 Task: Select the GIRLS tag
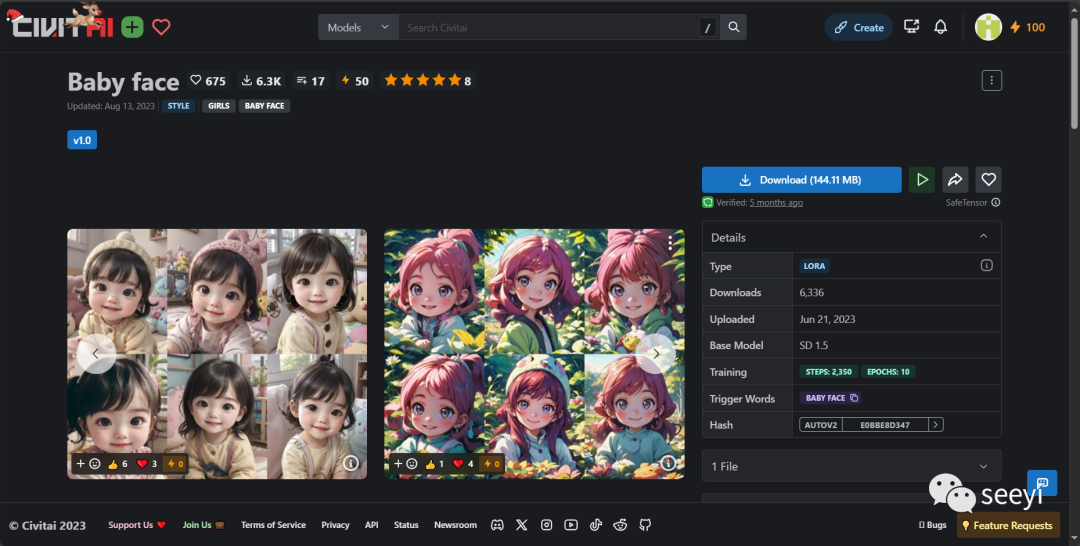coord(218,106)
